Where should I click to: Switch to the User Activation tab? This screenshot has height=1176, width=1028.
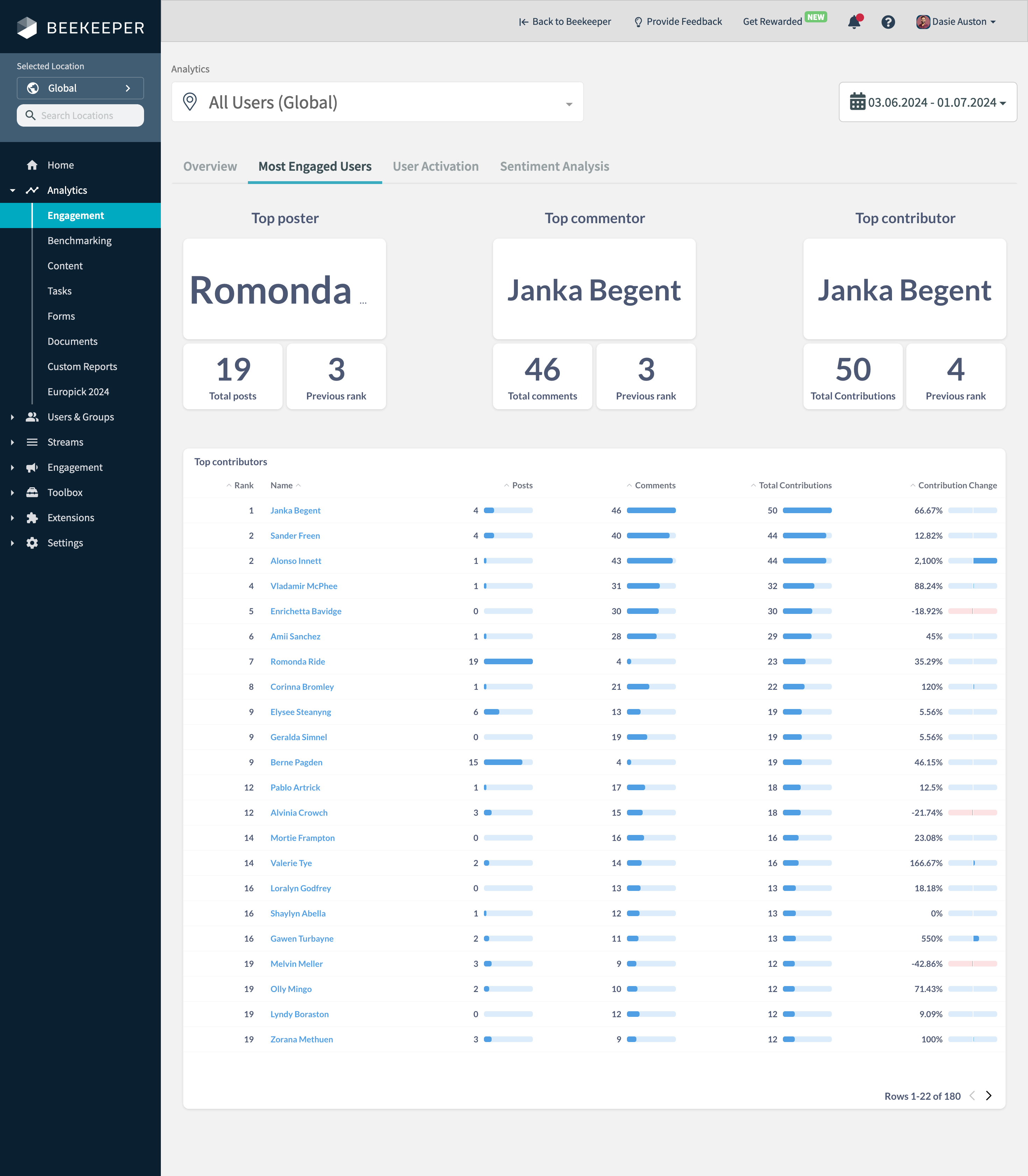pos(435,167)
